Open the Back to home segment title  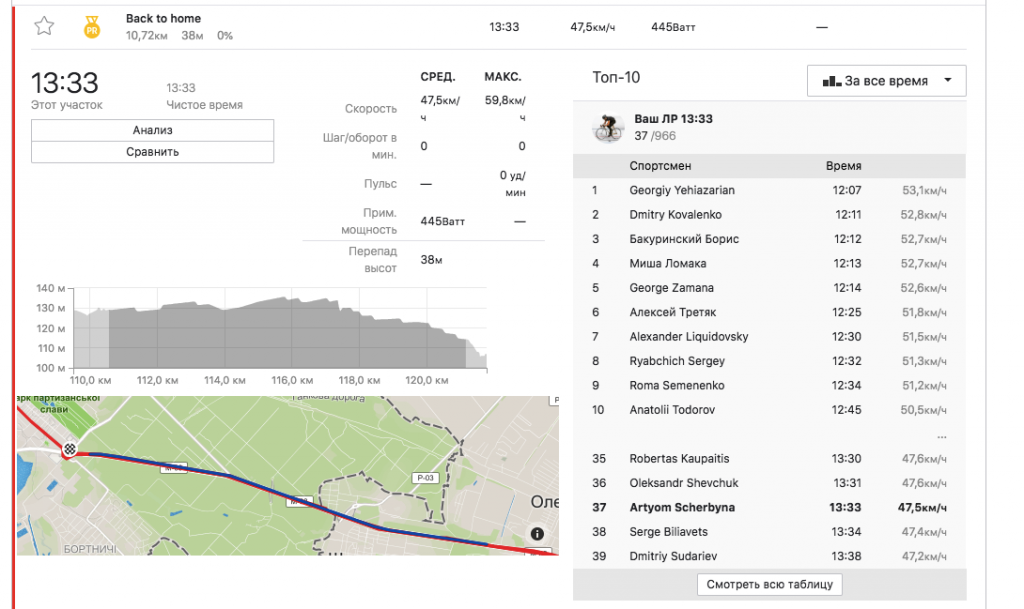pos(163,19)
